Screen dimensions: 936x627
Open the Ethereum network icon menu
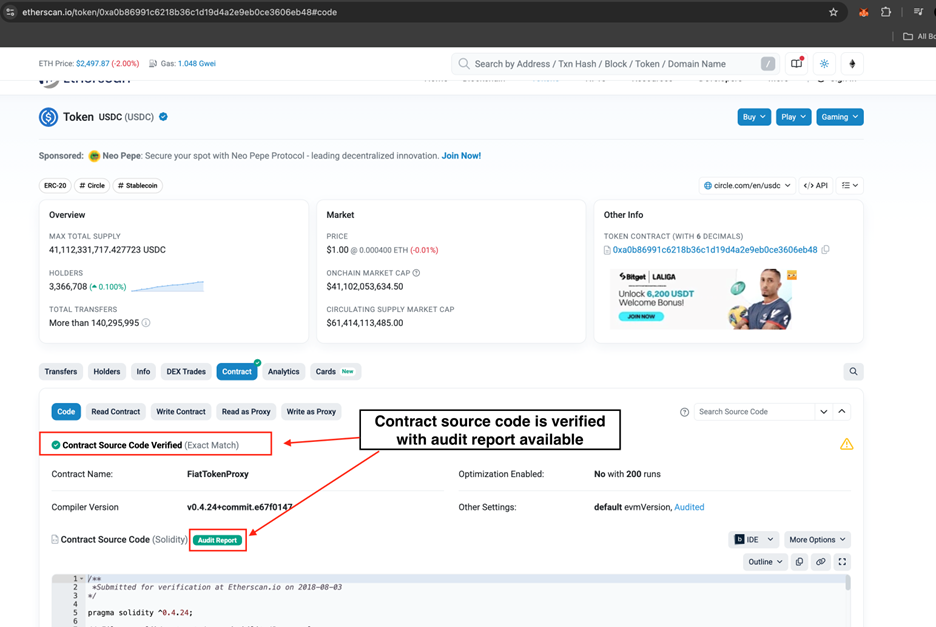point(852,64)
